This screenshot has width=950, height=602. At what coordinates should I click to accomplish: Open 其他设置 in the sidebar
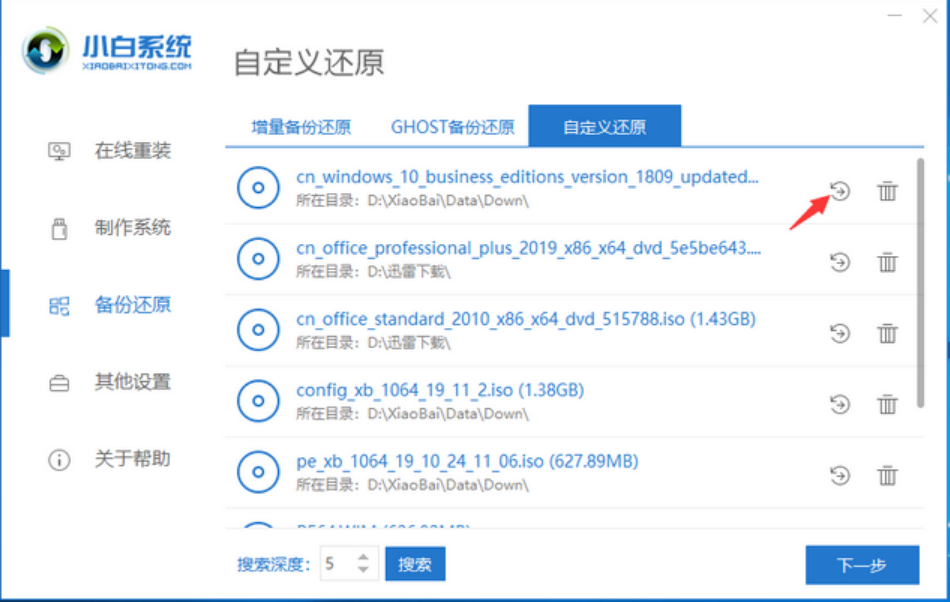(x=132, y=382)
